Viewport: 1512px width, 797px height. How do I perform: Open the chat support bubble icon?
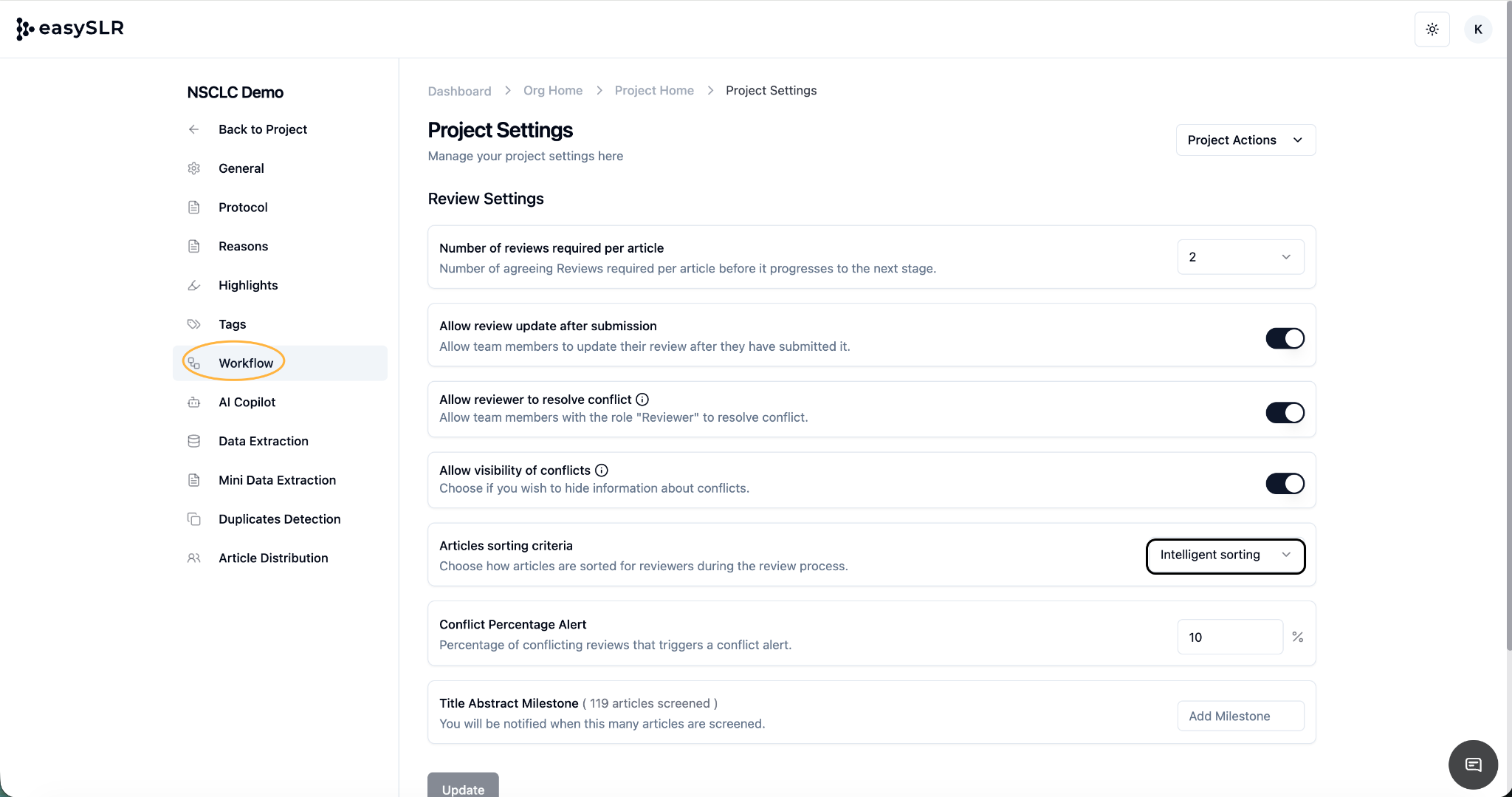(1473, 764)
